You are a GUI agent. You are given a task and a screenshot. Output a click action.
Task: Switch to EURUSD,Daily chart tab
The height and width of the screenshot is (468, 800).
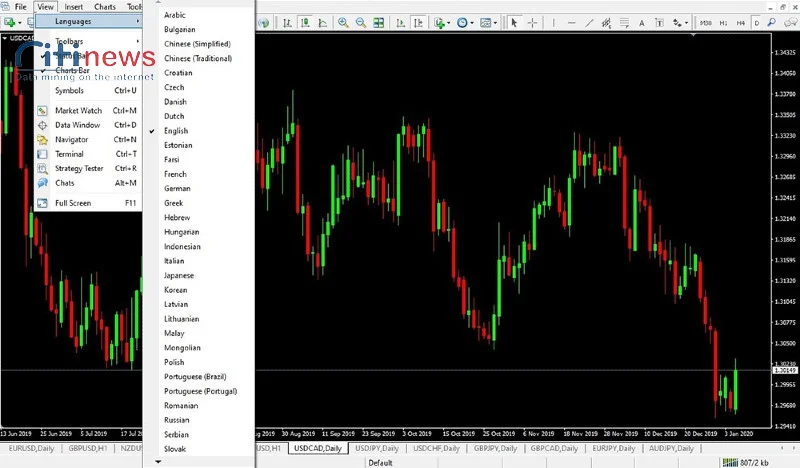tap(31, 448)
